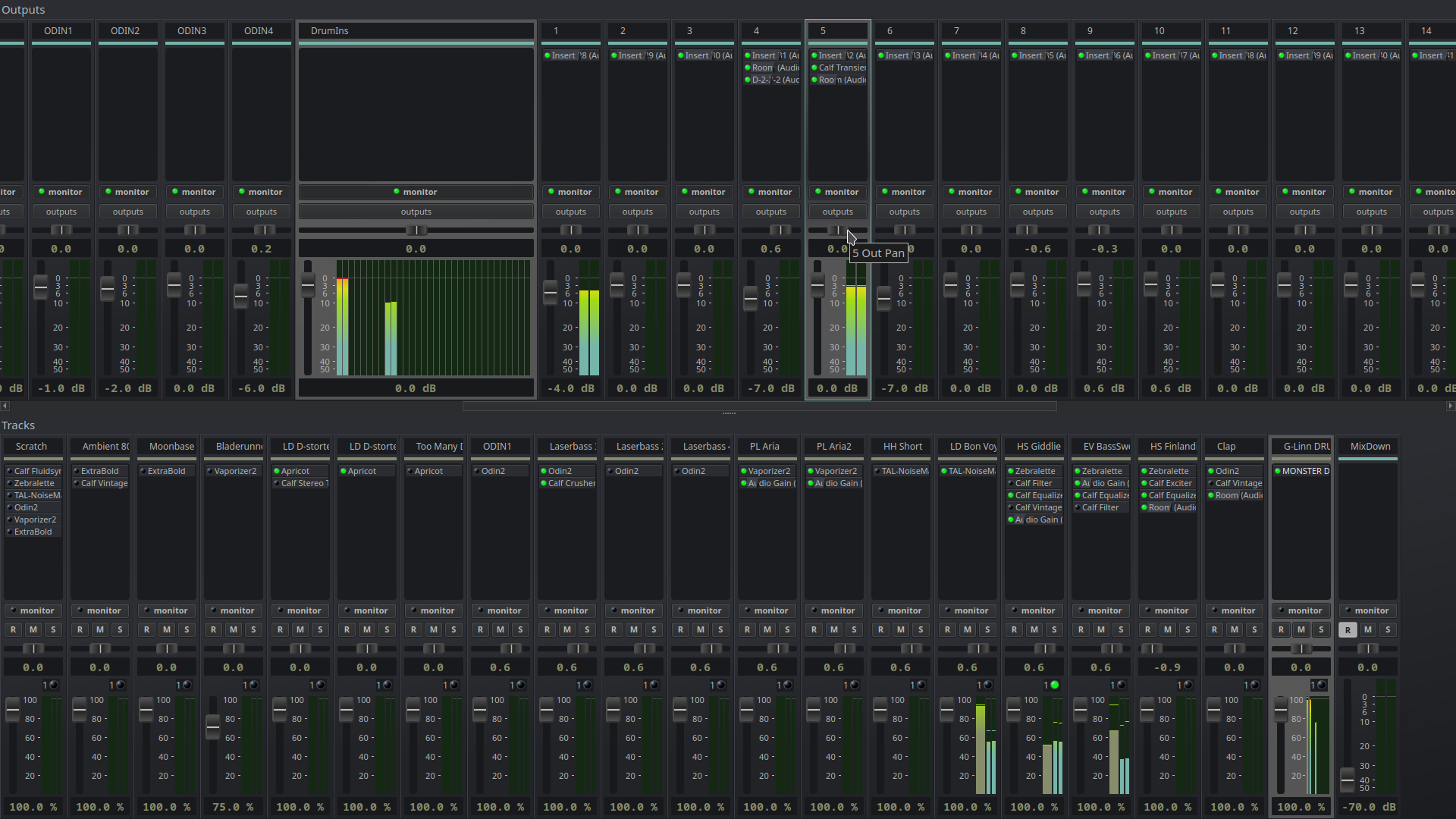This screenshot has width=1456, height=819.
Task: Toggle the Calf Transient plugin on output 5
Action: [x=814, y=67]
